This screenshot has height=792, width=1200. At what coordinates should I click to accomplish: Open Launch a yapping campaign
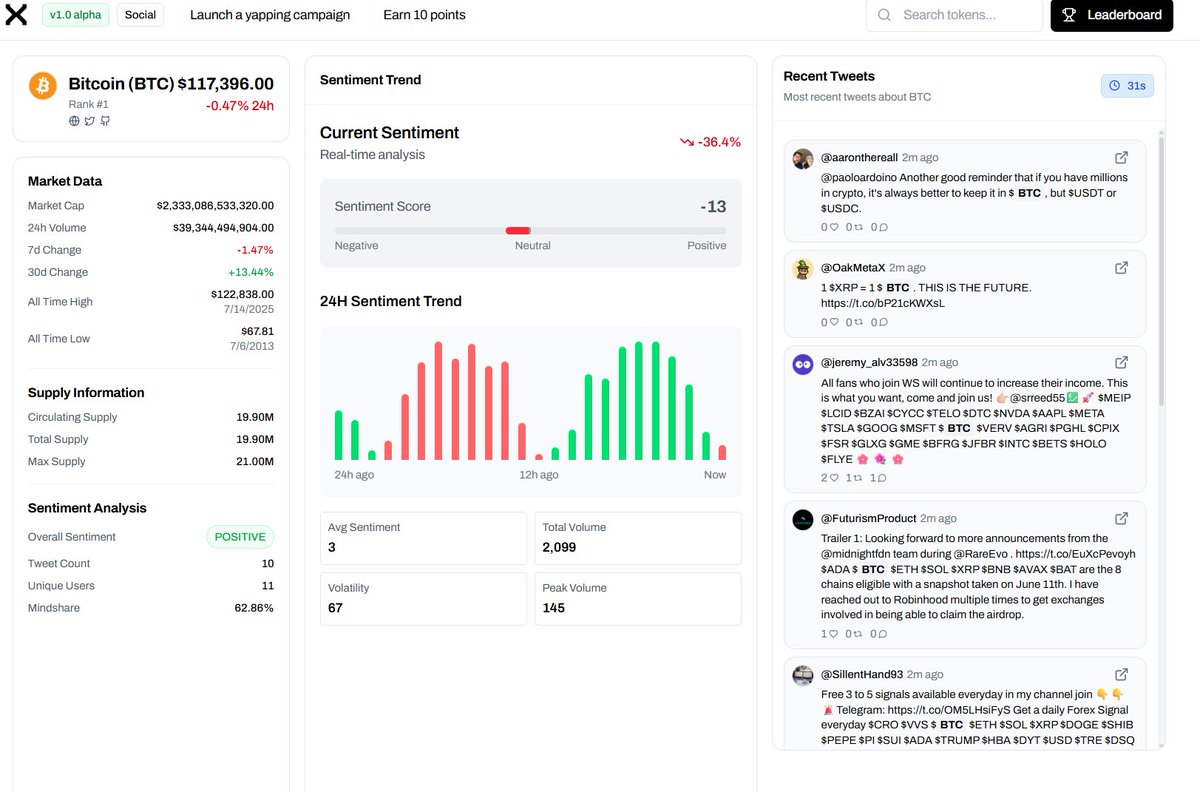point(270,15)
